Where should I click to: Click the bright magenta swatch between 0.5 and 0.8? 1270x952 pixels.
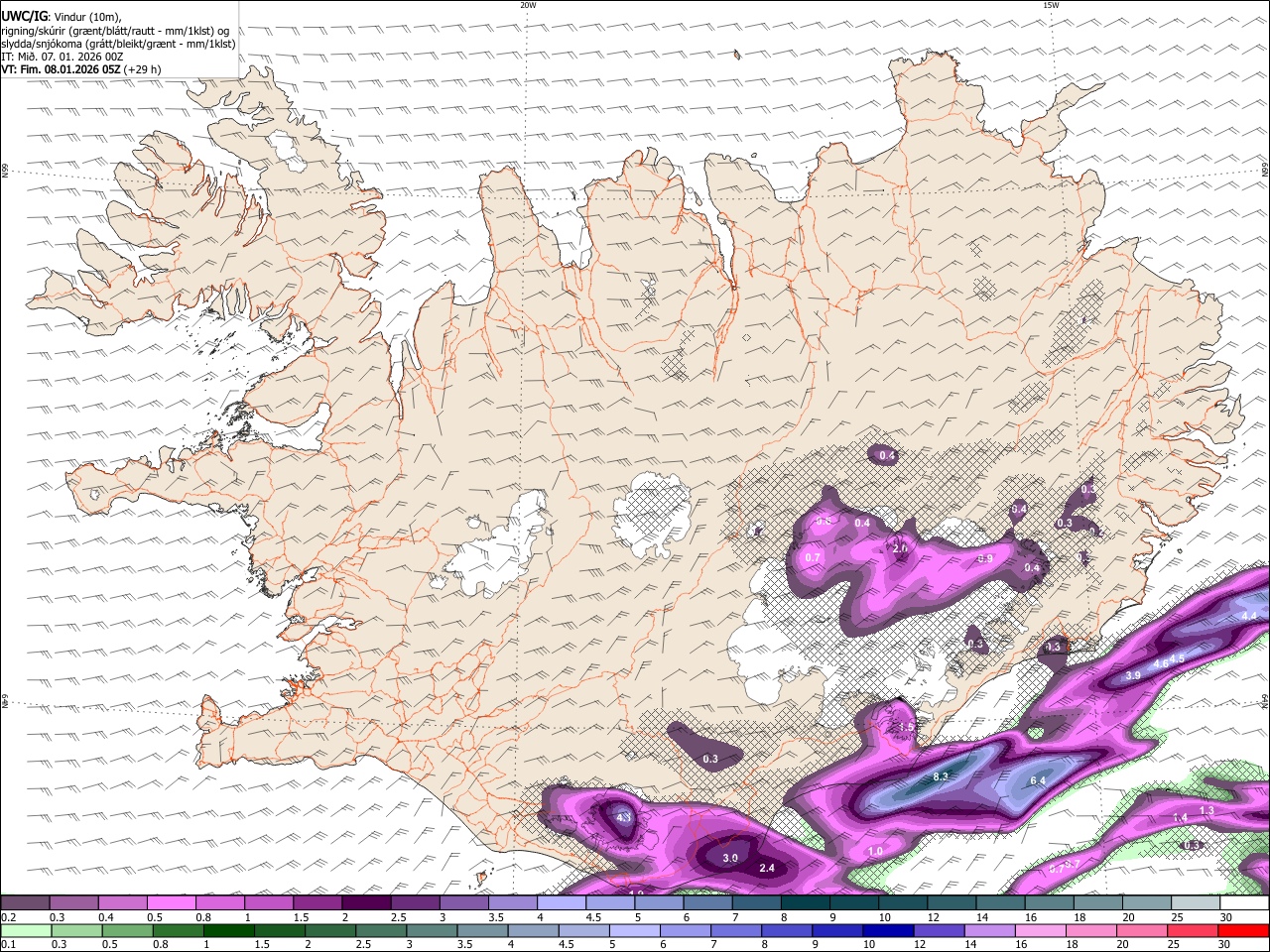[171, 903]
